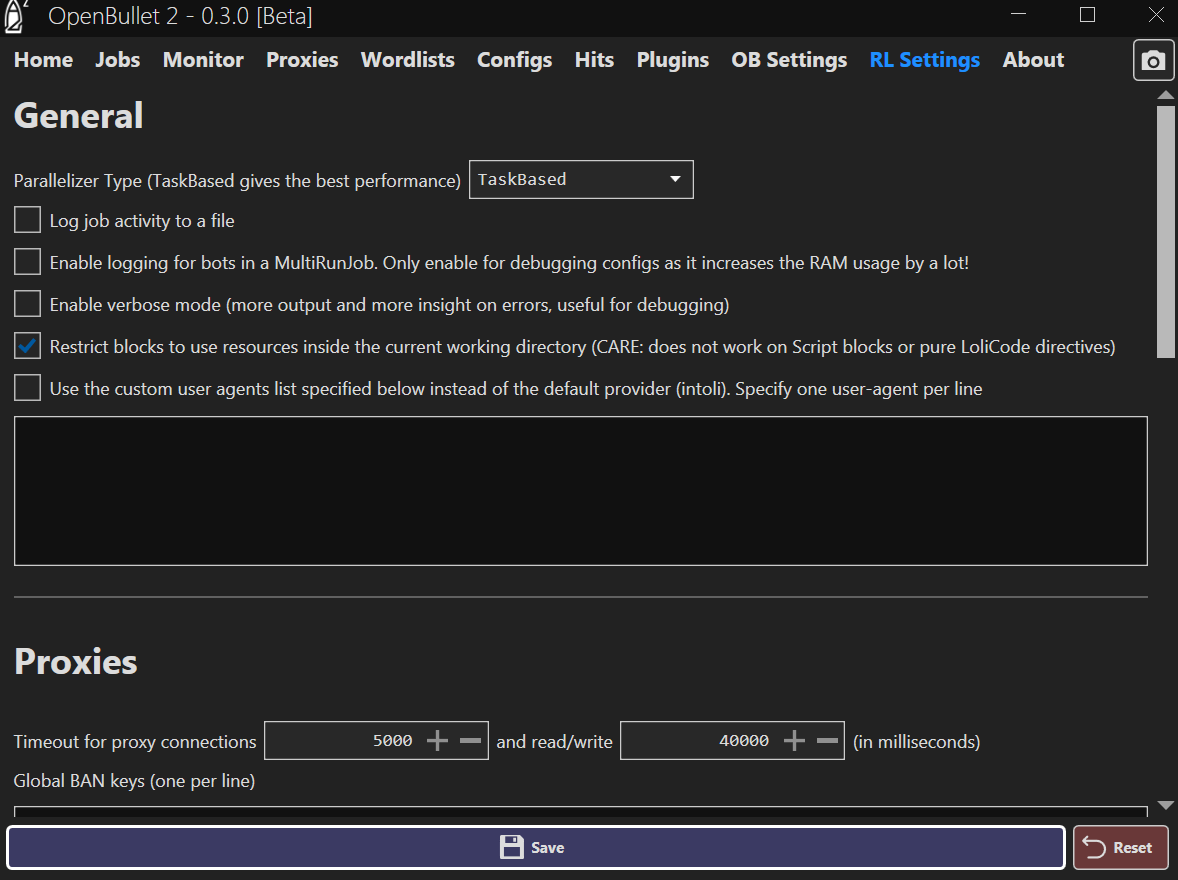This screenshot has width=1178, height=880.
Task: Open the OB Settings tab
Action: click(x=789, y=60)
